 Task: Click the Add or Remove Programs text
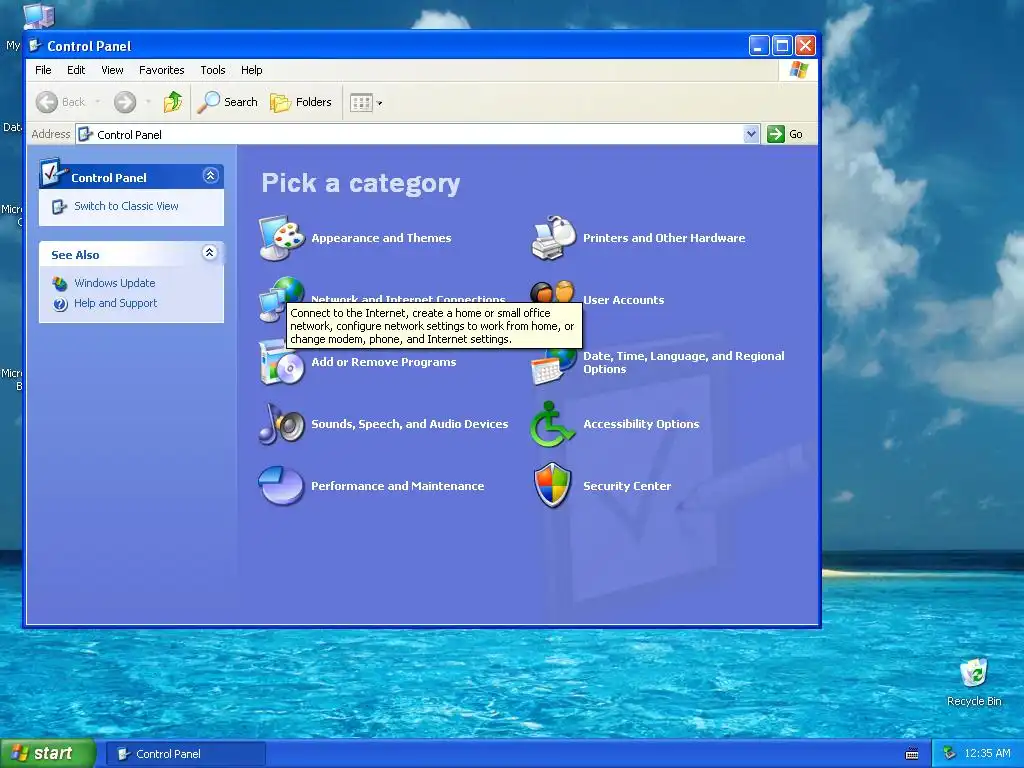coord(384,362)
